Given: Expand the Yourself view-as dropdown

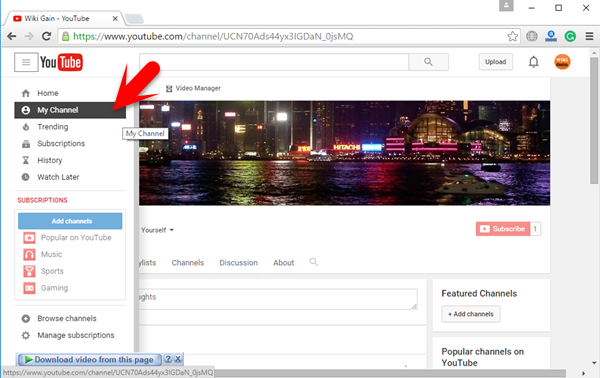Looking at the screenshot, I should click(x=157, y=230).
